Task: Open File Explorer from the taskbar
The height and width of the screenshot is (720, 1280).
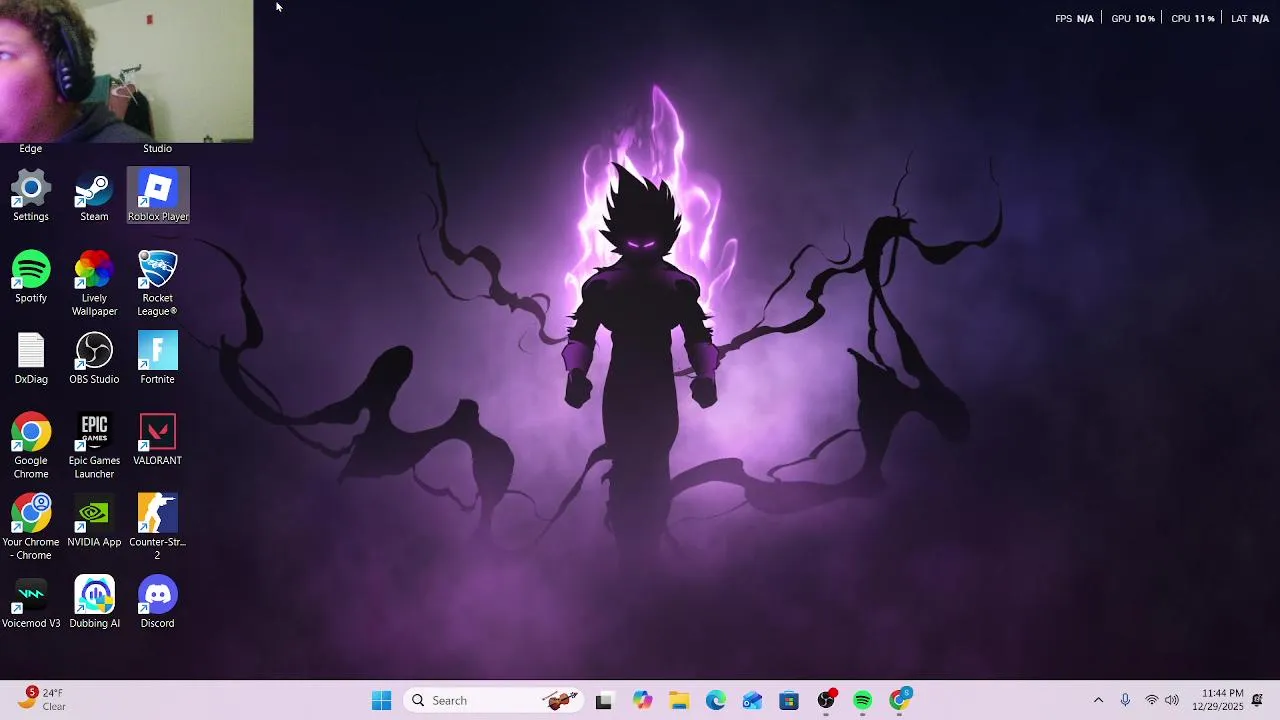Action: click(679, 701)
